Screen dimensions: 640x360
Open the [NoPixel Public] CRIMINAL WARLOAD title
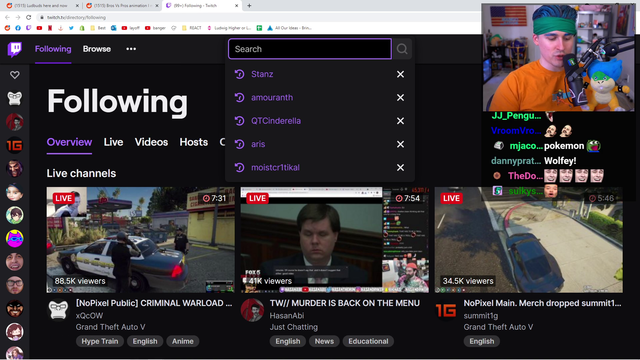pos(154,303)
